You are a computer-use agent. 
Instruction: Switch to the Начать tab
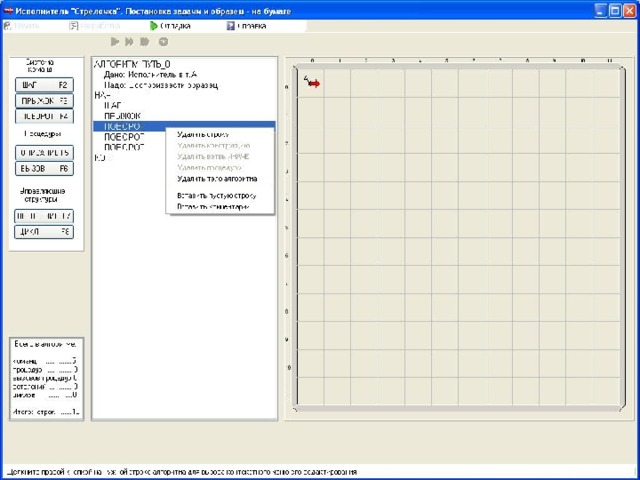[21, 26]
